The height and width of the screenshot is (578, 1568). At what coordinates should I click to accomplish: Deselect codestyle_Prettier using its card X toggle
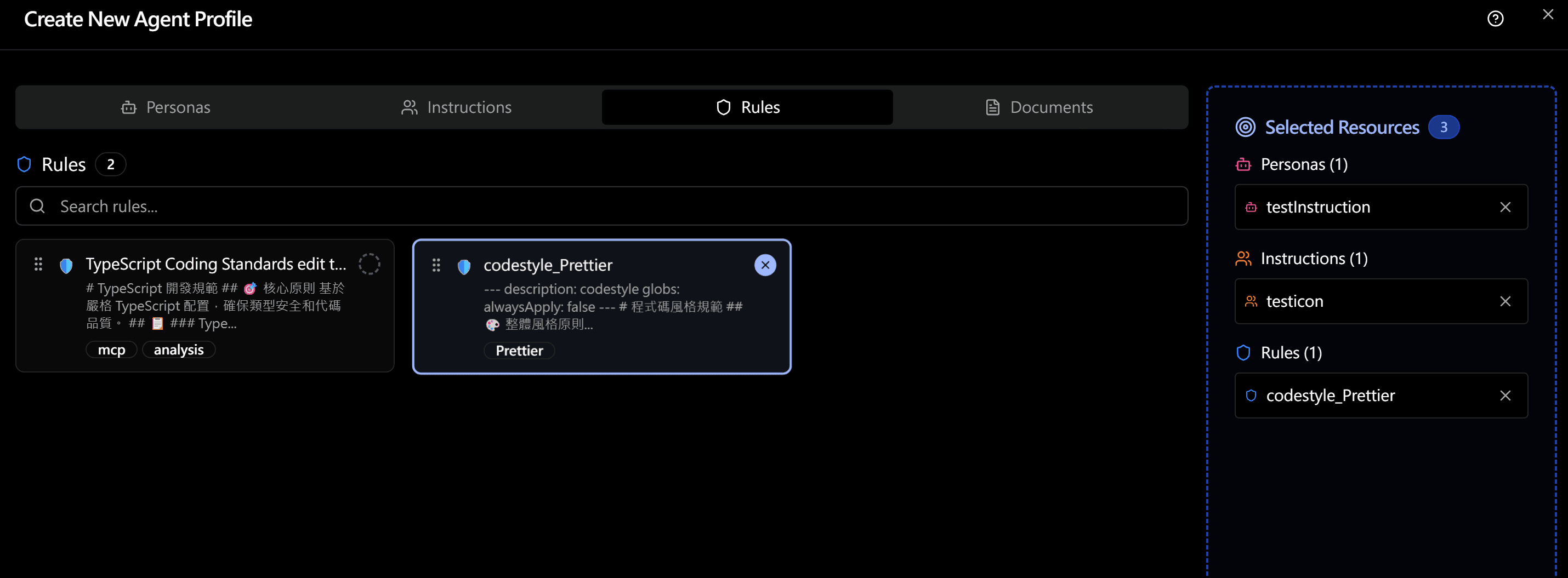click(x=764, y=265)
